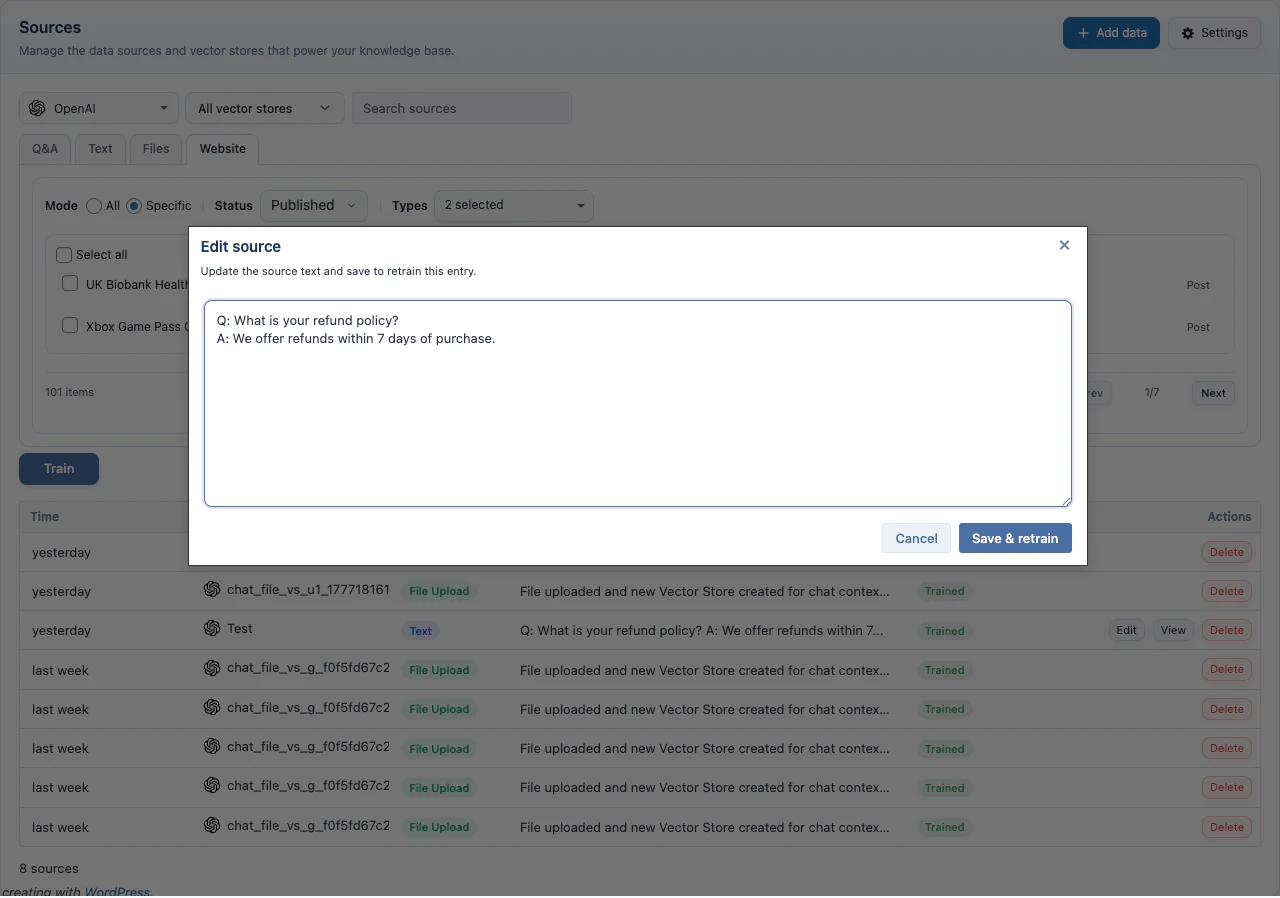
Task: Click the Save & retrain button
Action: click(x=1015, y=538)
